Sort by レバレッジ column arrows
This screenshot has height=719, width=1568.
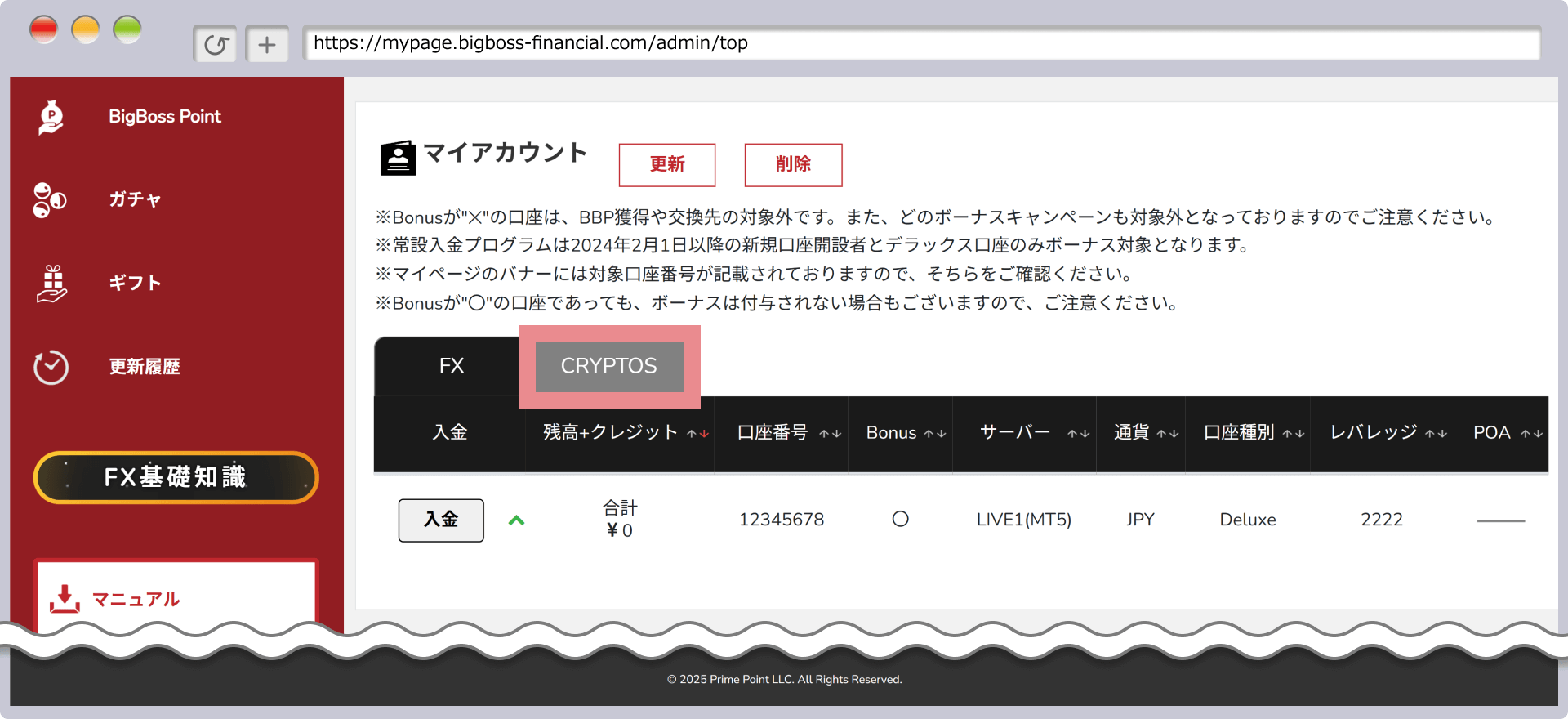[1436, 434]
